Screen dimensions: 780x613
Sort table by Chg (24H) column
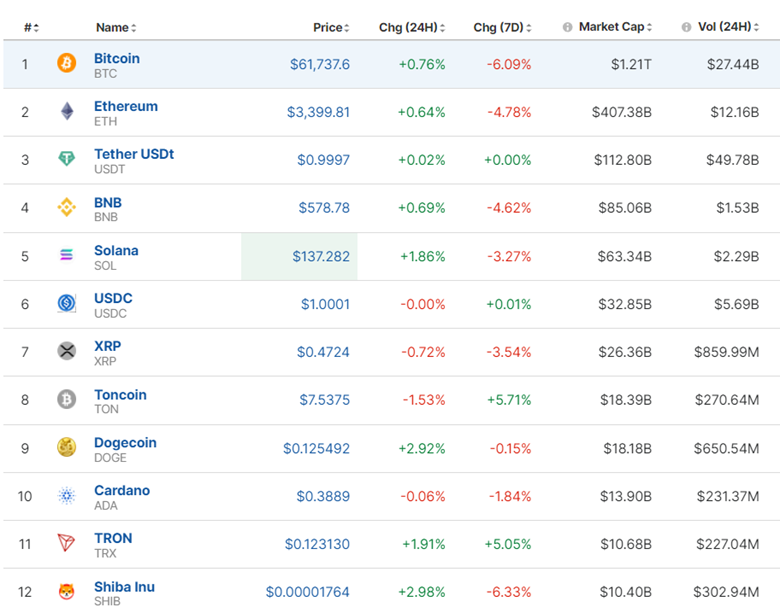tap(412, 27)
